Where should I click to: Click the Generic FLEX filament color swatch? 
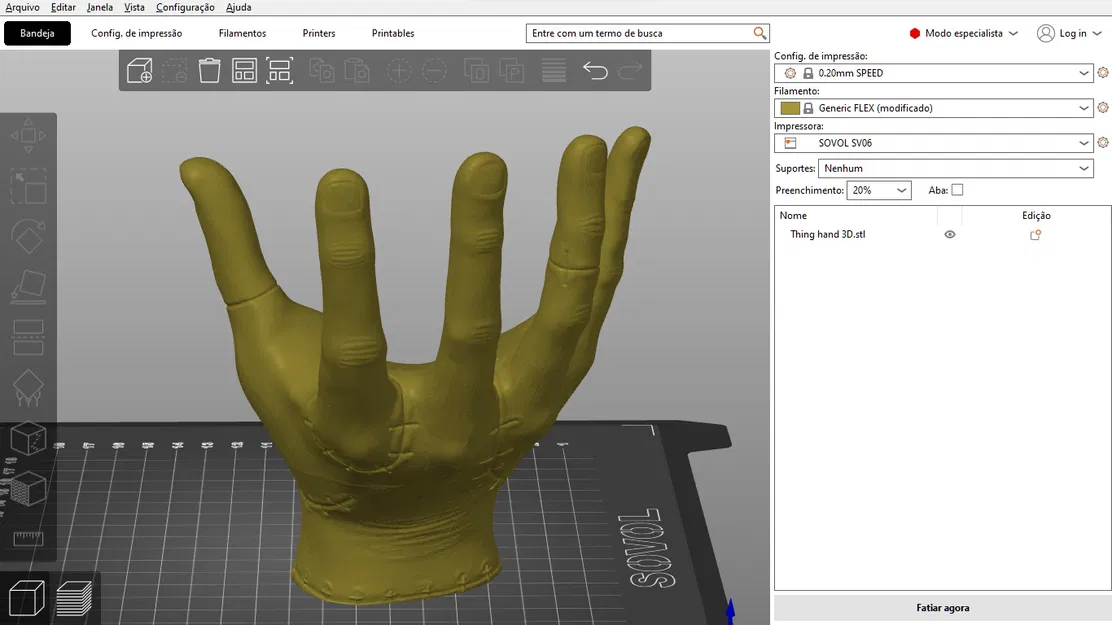[790, 108]
